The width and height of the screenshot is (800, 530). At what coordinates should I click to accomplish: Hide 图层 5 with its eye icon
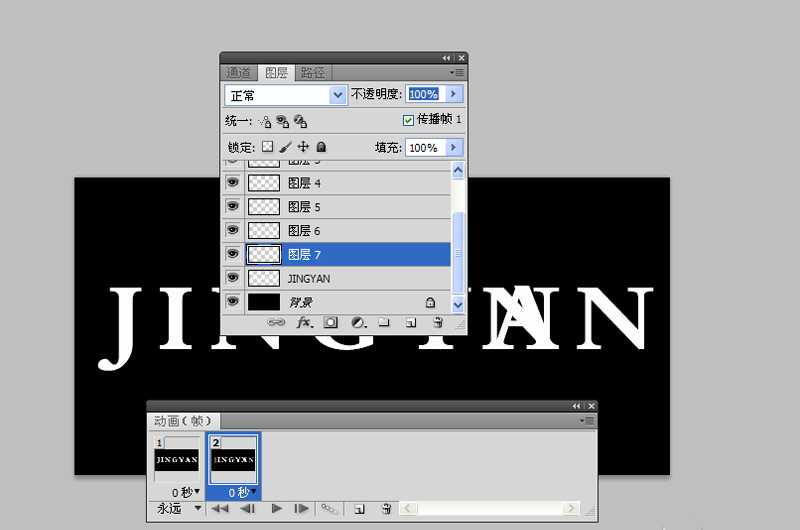point(233,206)
